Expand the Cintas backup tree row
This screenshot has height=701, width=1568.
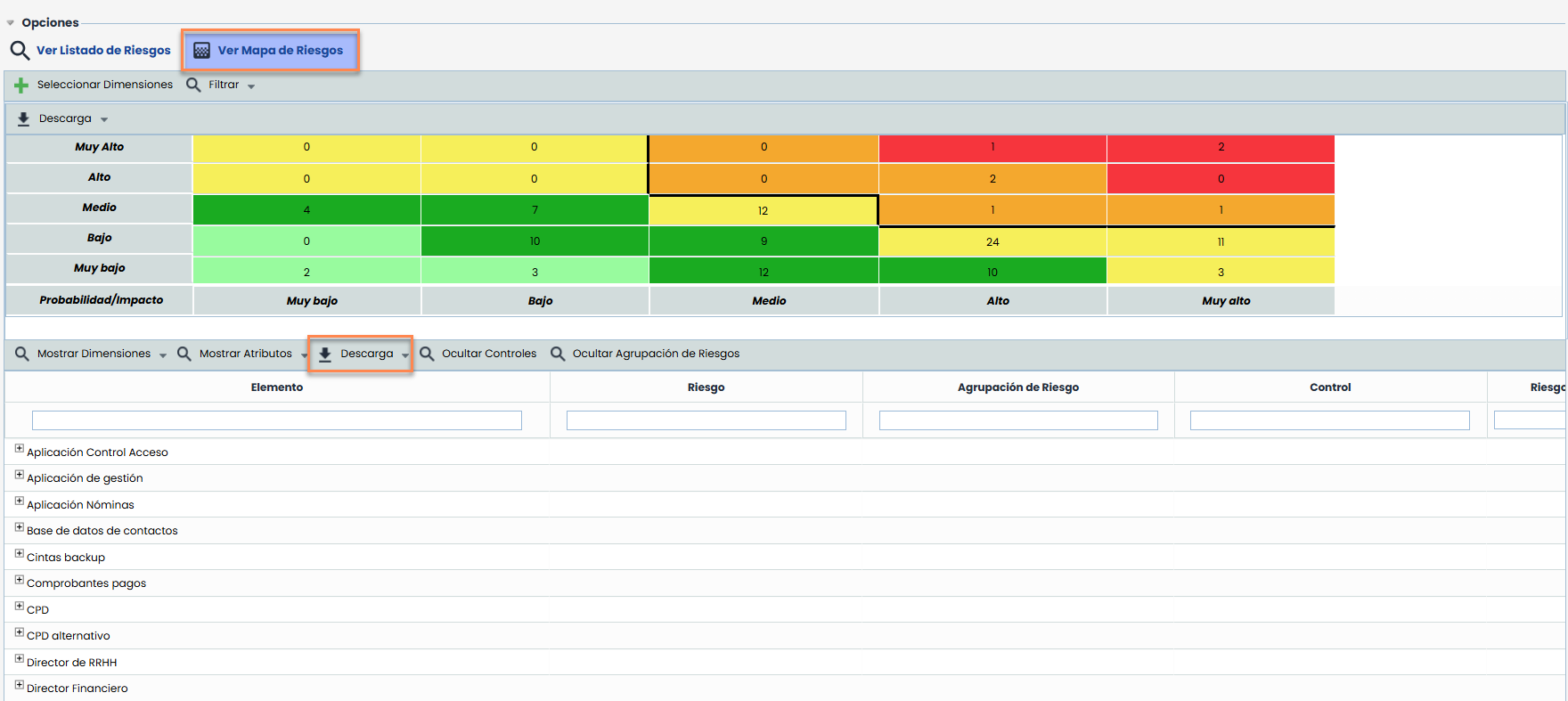point(20,554)
